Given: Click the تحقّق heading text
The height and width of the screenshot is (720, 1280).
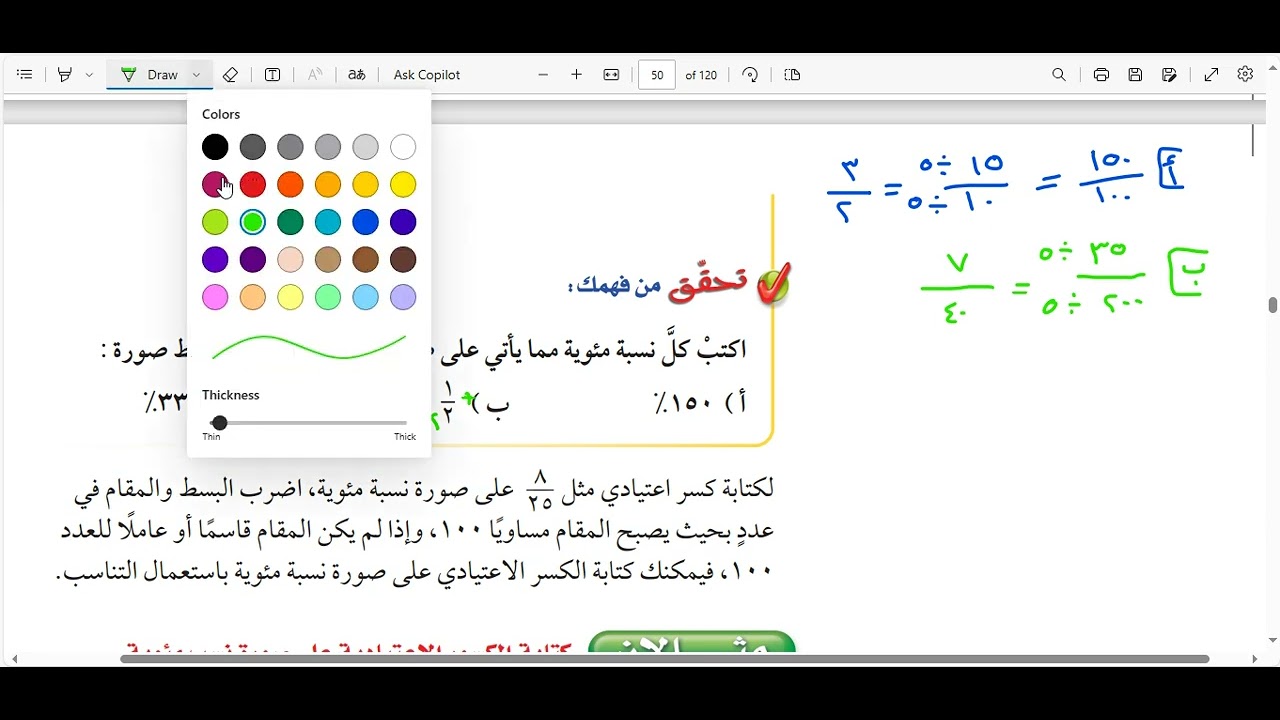Looking at the screenshot, I should pos(708,282).
